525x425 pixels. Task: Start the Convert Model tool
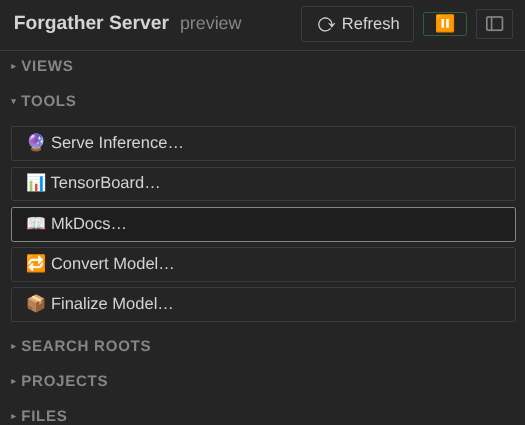tap(263, 265)
